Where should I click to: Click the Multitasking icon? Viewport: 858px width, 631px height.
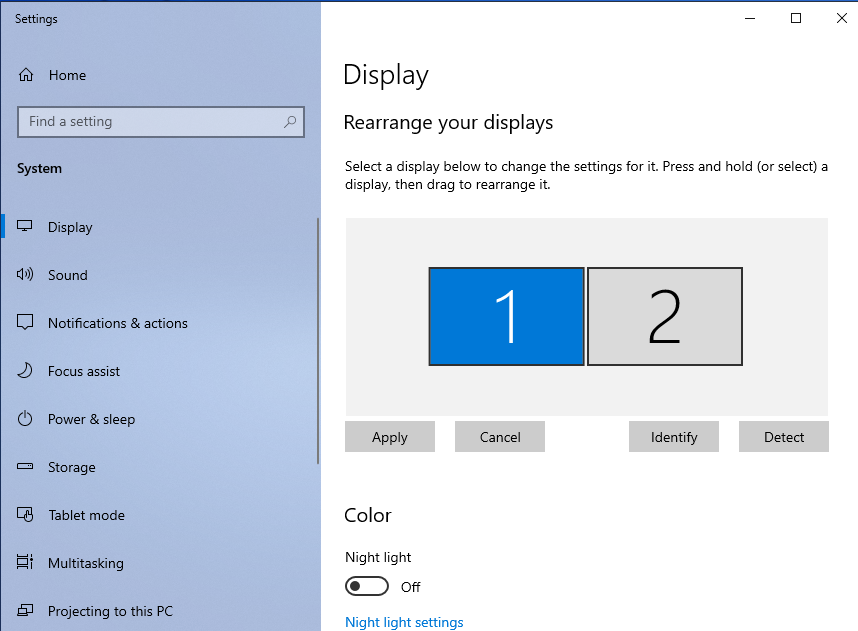(x=26, y=563)
